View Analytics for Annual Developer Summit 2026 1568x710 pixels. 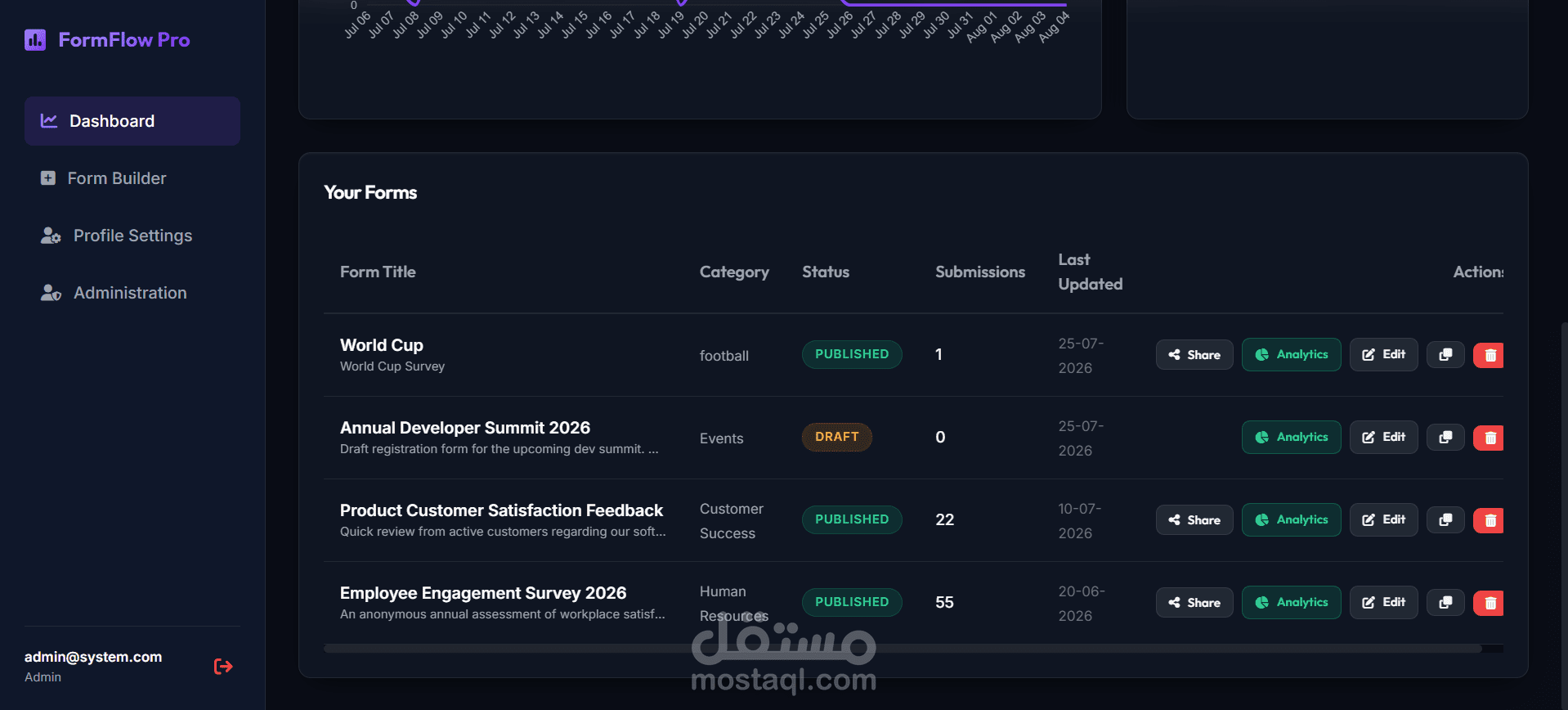pos(1292,438)
